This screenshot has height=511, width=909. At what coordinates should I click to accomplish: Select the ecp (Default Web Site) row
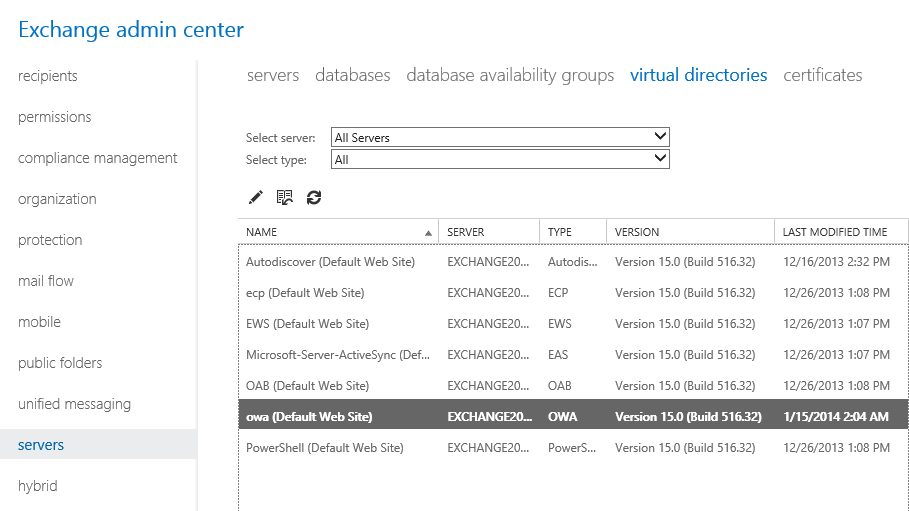point(573,293)
